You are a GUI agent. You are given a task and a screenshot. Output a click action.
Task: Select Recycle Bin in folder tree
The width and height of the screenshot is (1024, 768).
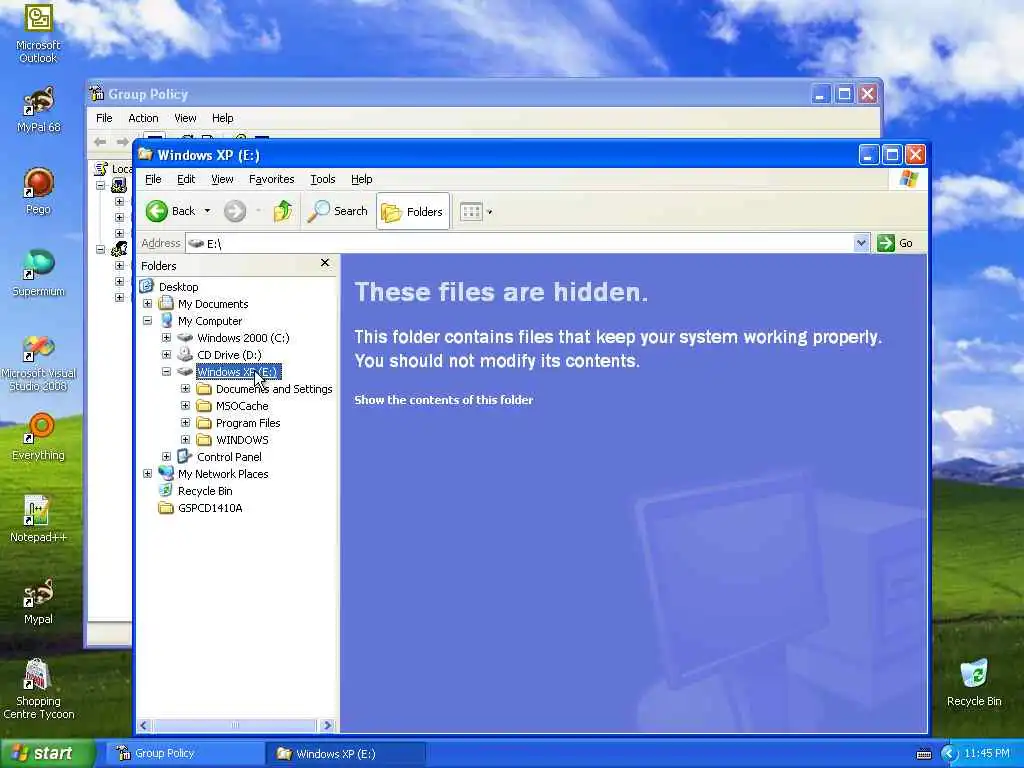pos(205,490)
